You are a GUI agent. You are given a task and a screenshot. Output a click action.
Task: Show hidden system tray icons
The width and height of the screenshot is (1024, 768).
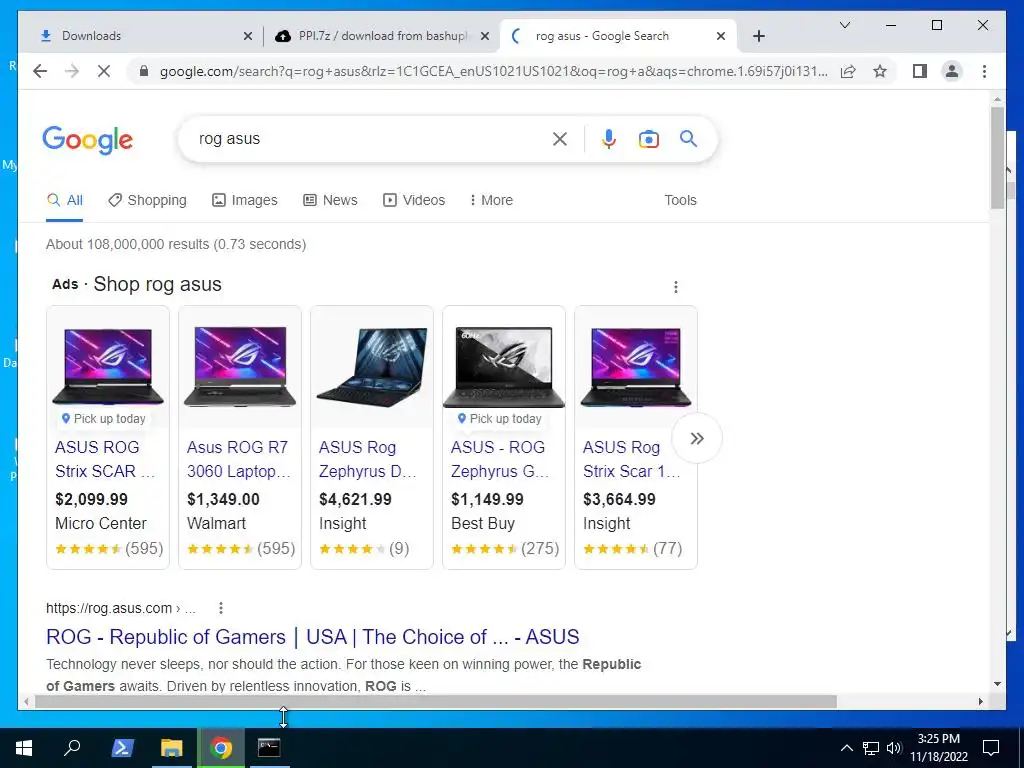(x=846, y=748)
